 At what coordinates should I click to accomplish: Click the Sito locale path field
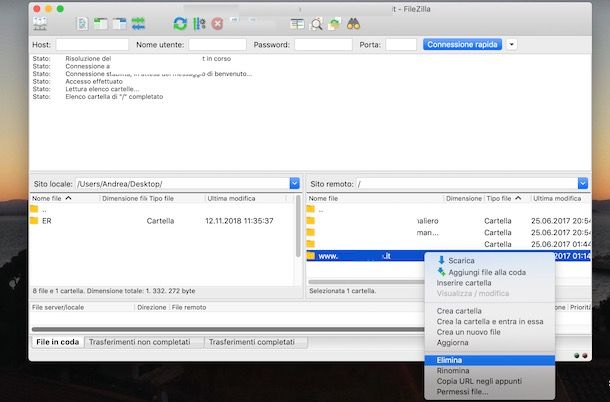point(183,184)
